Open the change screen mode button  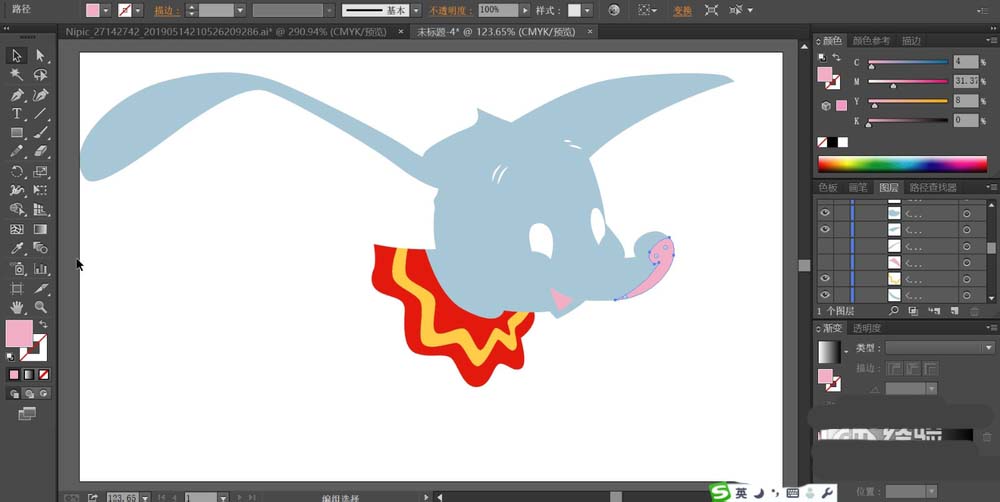(x=27, y=414)
